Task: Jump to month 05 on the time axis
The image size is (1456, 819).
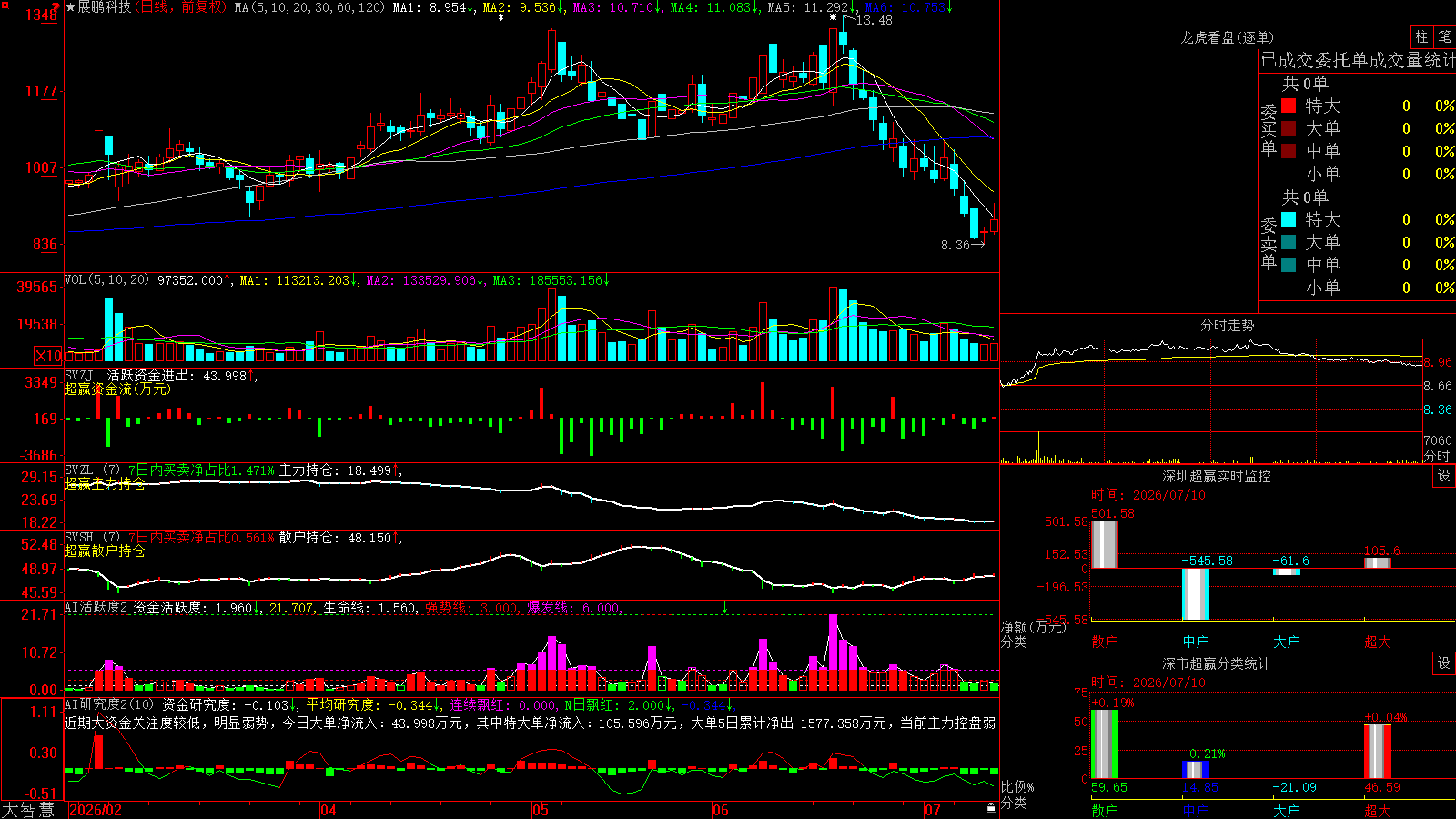Action: [541, 810]
